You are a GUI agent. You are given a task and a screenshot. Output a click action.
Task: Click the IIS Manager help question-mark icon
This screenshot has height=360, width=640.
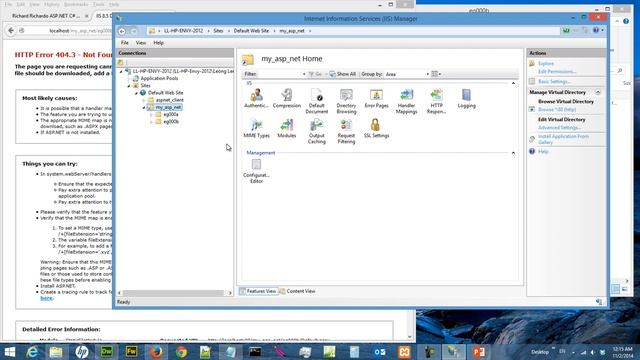596,30
